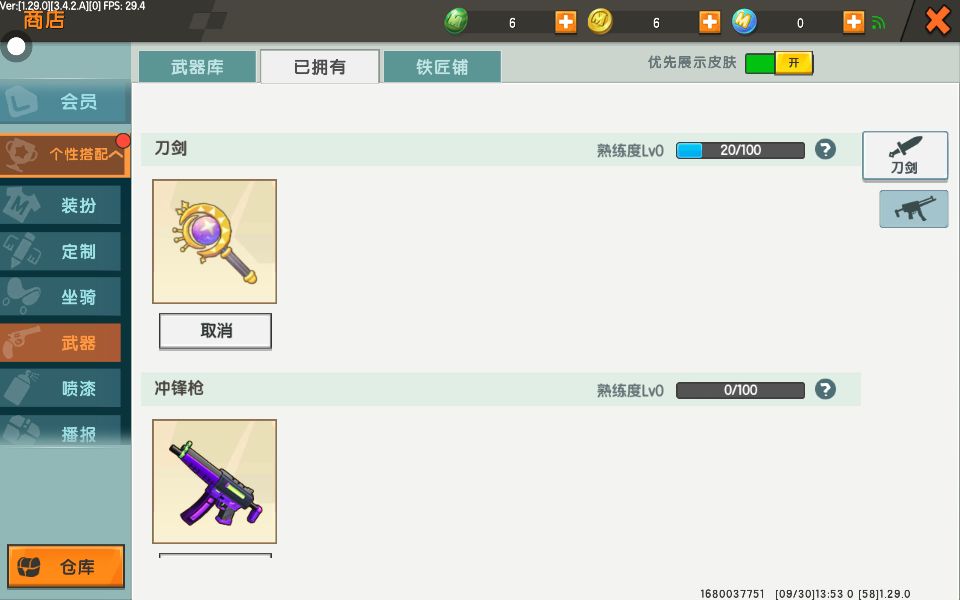The width and height of the screenshot is (960, 600).
Task: Toggle 优先展示皮肤 switch
Action: coord(779,63)
